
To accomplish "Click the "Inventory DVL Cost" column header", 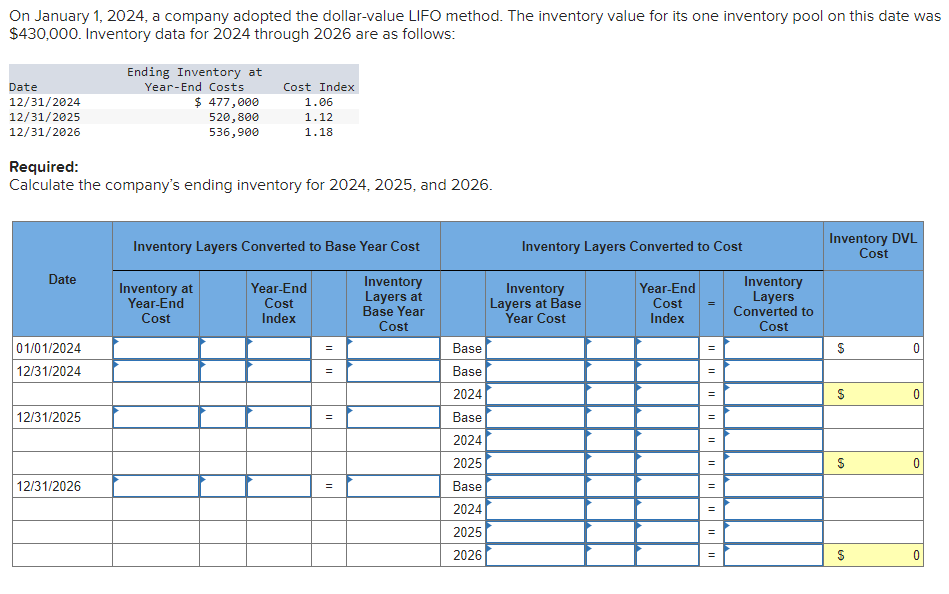I will click(x=873, y=246).
